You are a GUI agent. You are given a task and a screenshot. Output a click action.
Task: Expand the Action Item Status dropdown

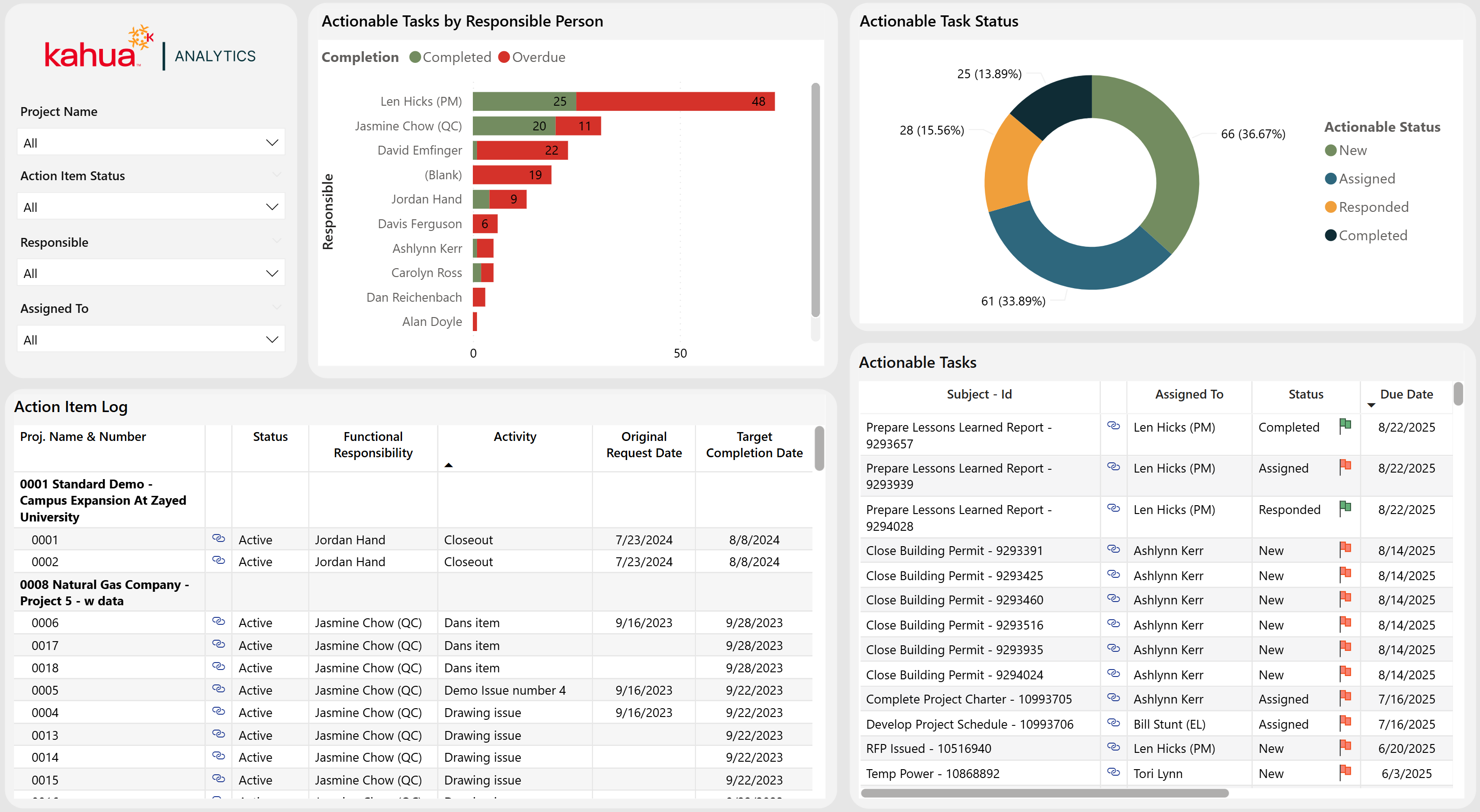150,207
